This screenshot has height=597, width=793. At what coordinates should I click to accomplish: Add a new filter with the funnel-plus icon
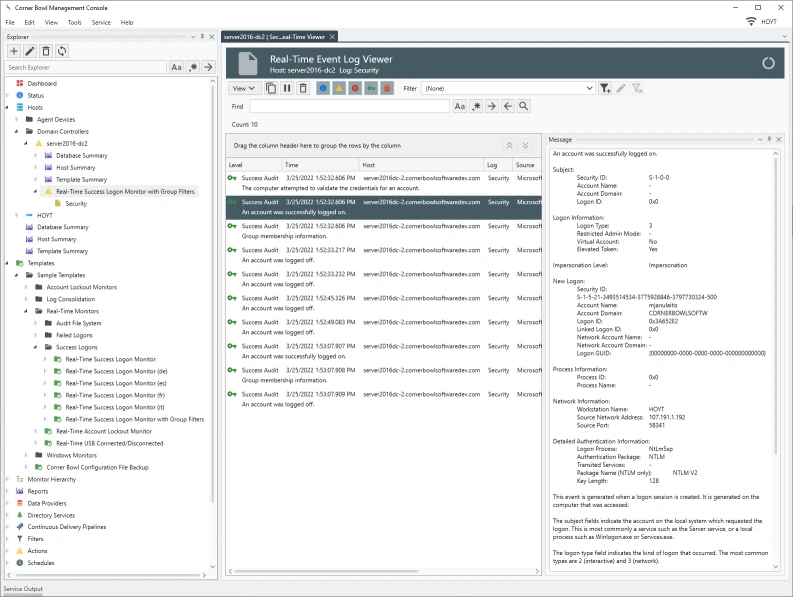(x=605, y=89)
